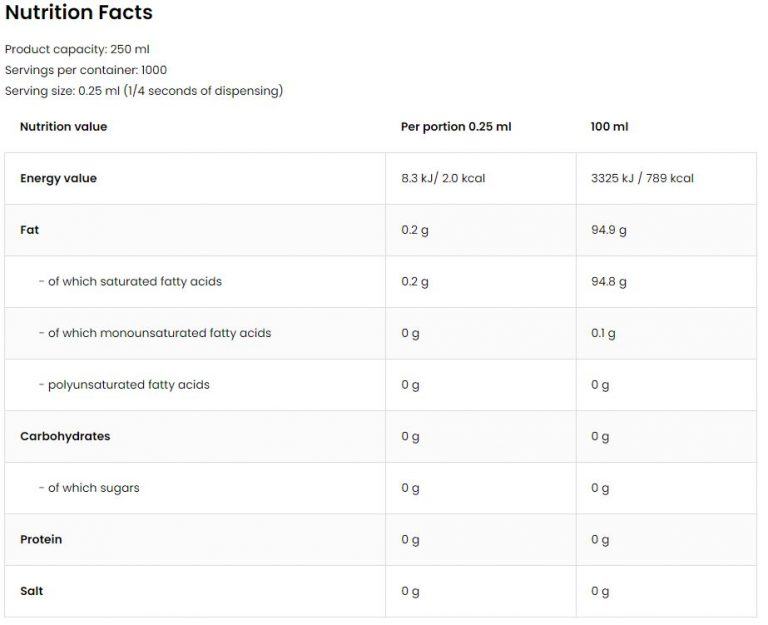Click the Servings per container line
Viewport: 768px width, 625px height.
[86, 70]
